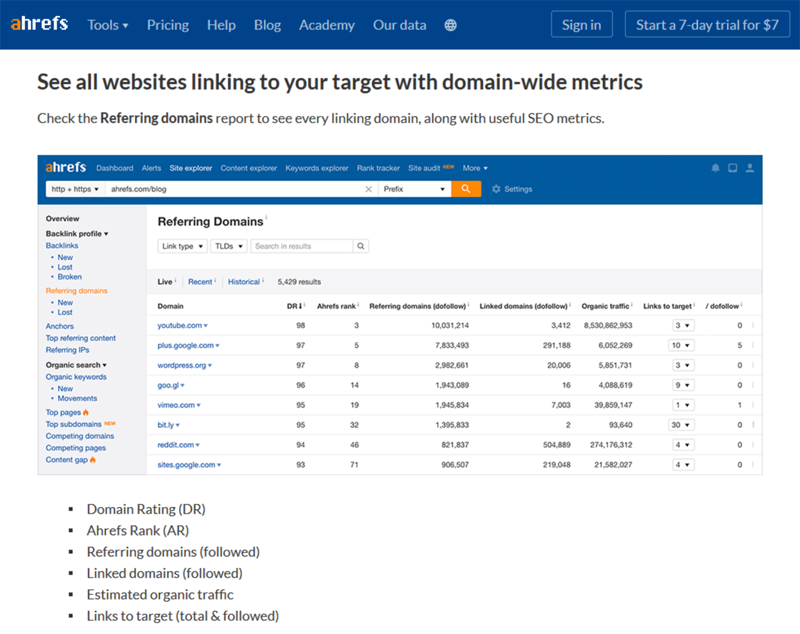Open the reddit.com domain link
This screenshot has height=634, width=800.
[x=176, y=445]
